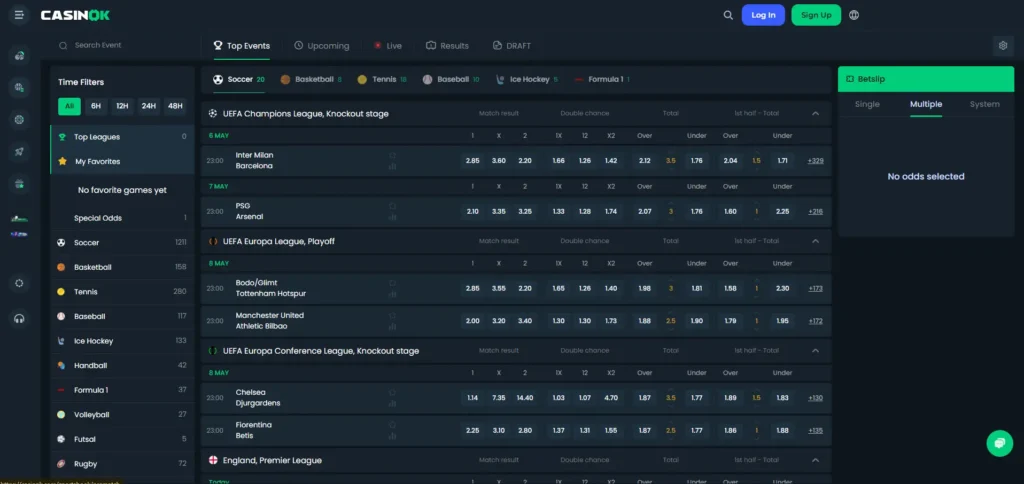Select the System betslip tab
Screen dimensions: 1024x484
tap(984, 105)
